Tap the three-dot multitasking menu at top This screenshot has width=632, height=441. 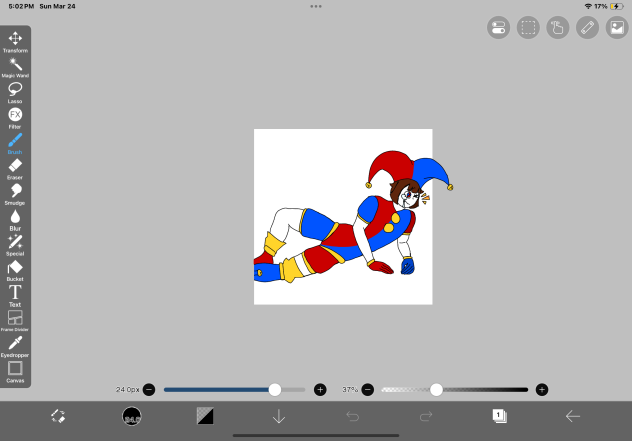pos(316,6)
